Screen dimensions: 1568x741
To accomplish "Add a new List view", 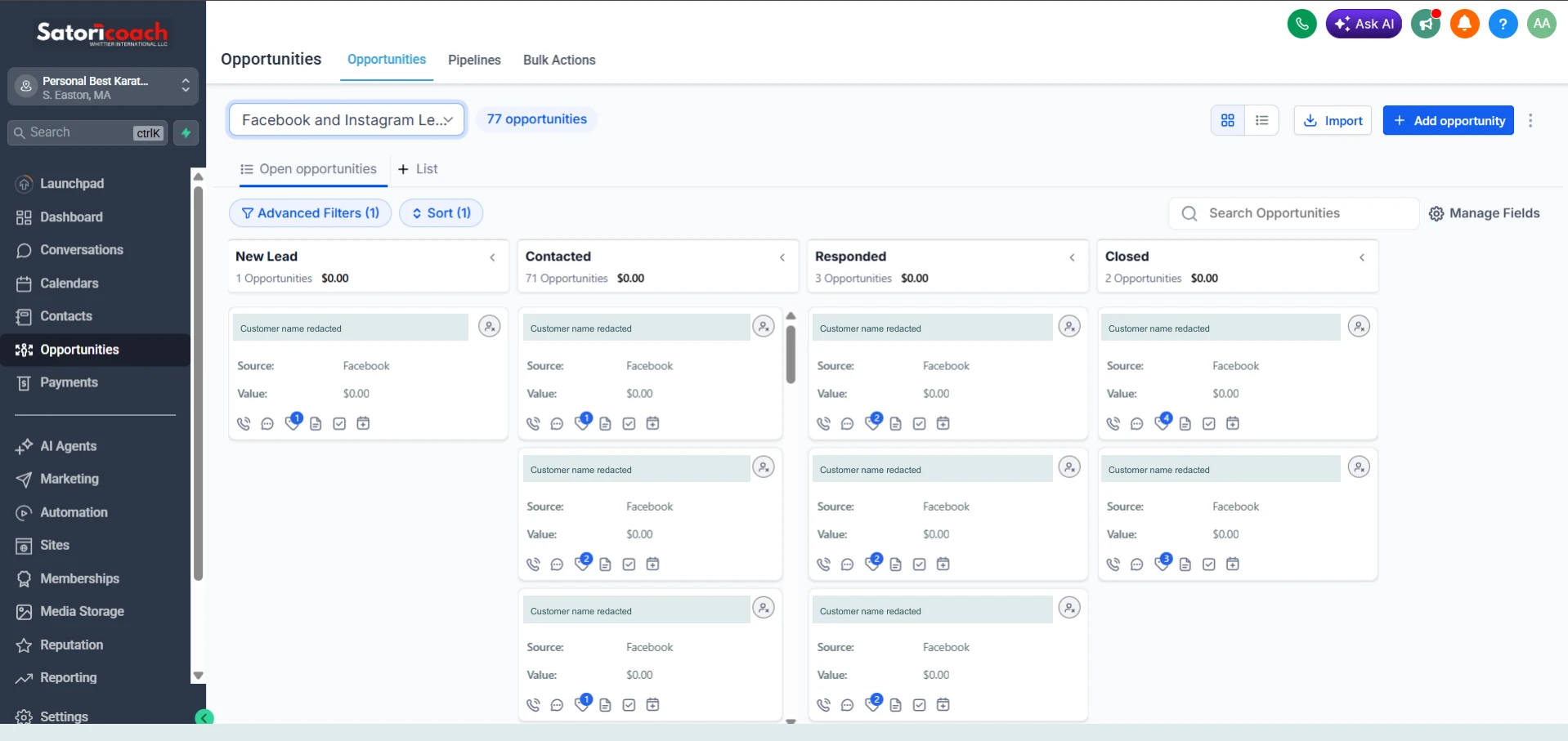I will 418,169.
